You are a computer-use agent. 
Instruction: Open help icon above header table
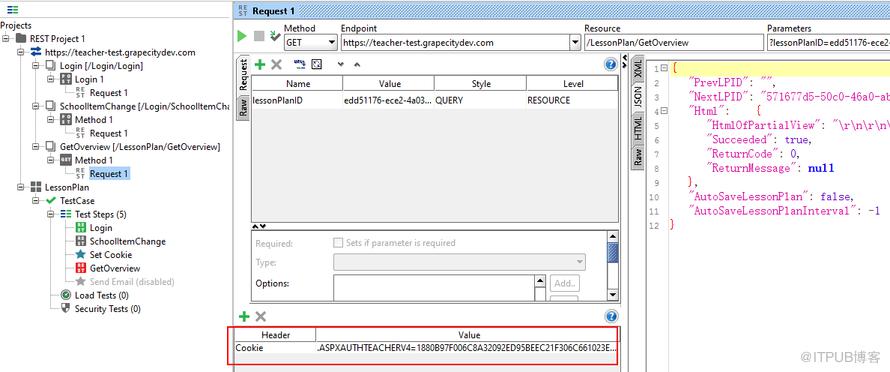point(611,316)
